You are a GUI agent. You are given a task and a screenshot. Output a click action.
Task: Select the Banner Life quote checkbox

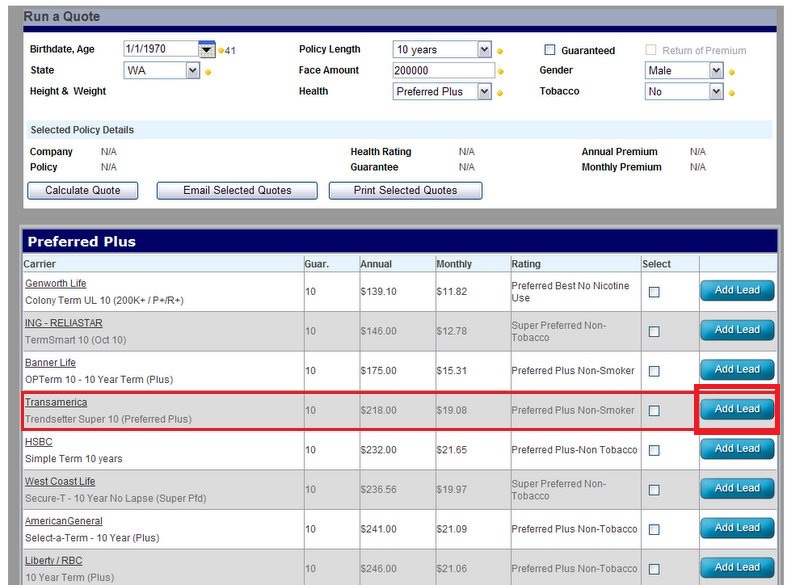pos(654,371)
